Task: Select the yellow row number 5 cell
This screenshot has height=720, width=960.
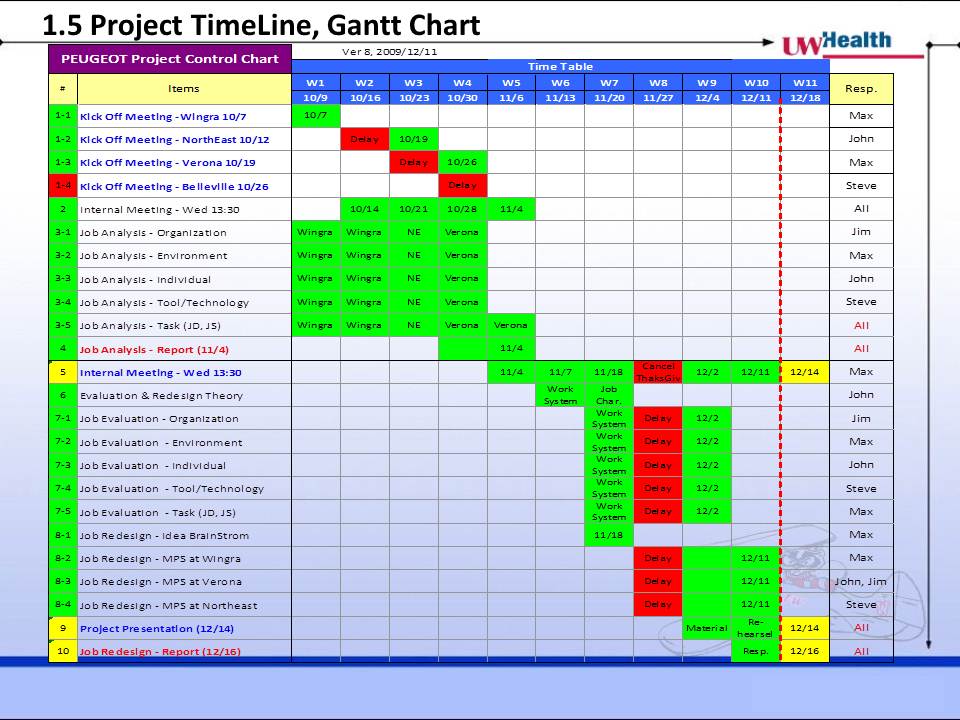Action: (63, 372)
